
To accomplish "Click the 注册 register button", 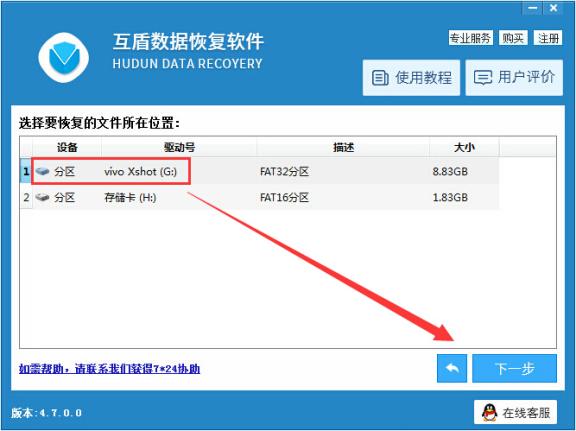I will coord(548,38).
